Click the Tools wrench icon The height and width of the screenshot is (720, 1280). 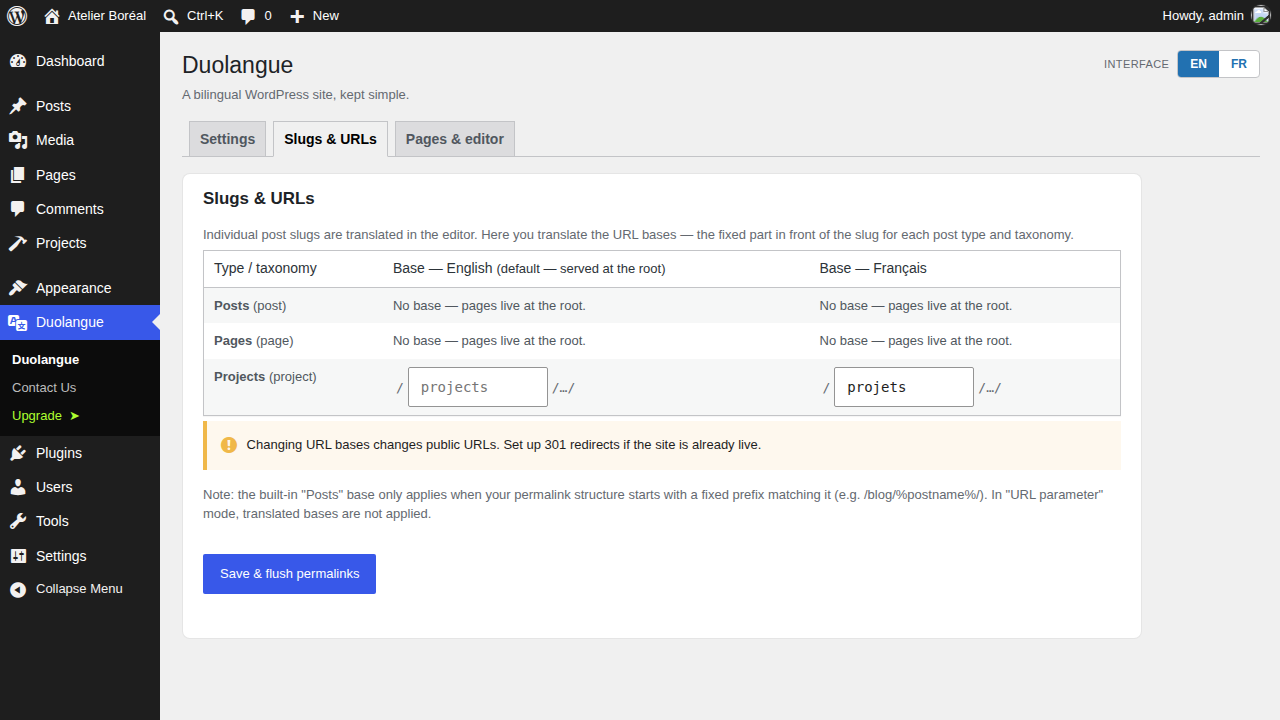[x=18, y=521]
